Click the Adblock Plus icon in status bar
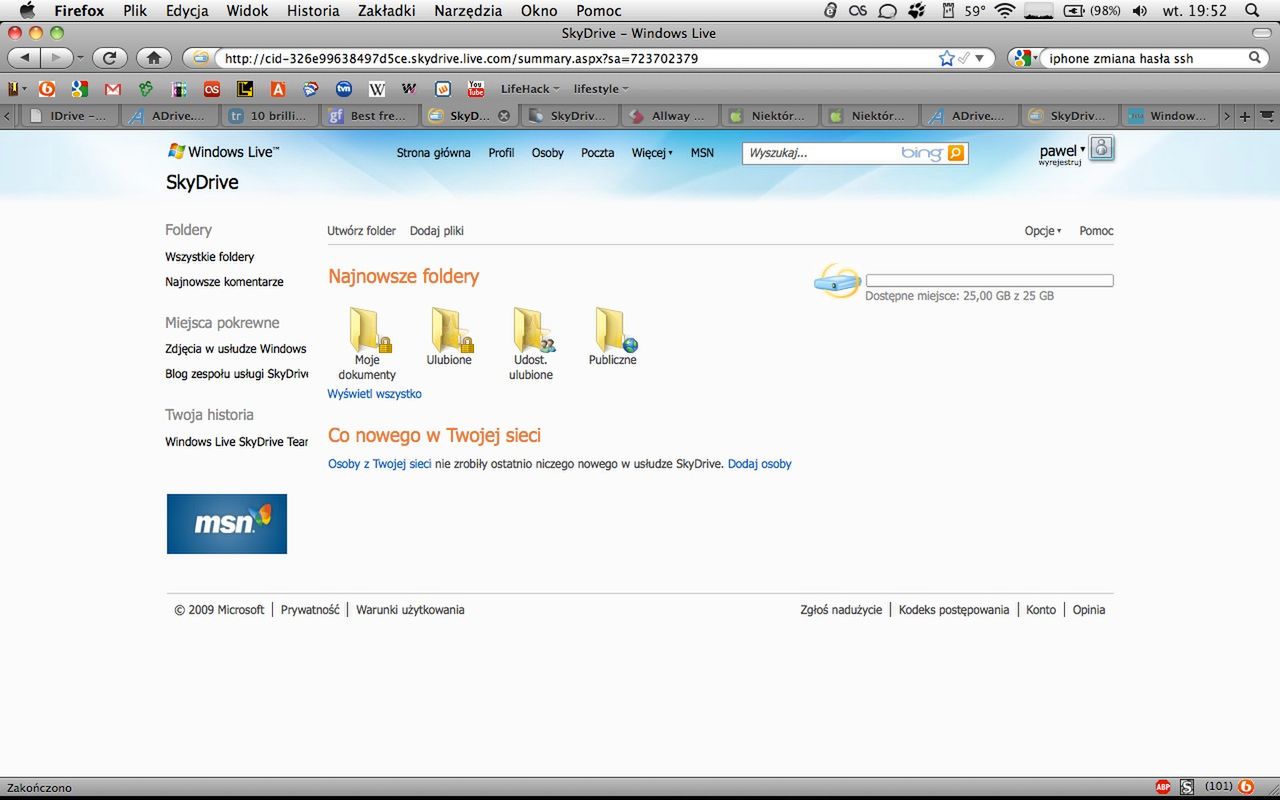 click(1163, 787)
